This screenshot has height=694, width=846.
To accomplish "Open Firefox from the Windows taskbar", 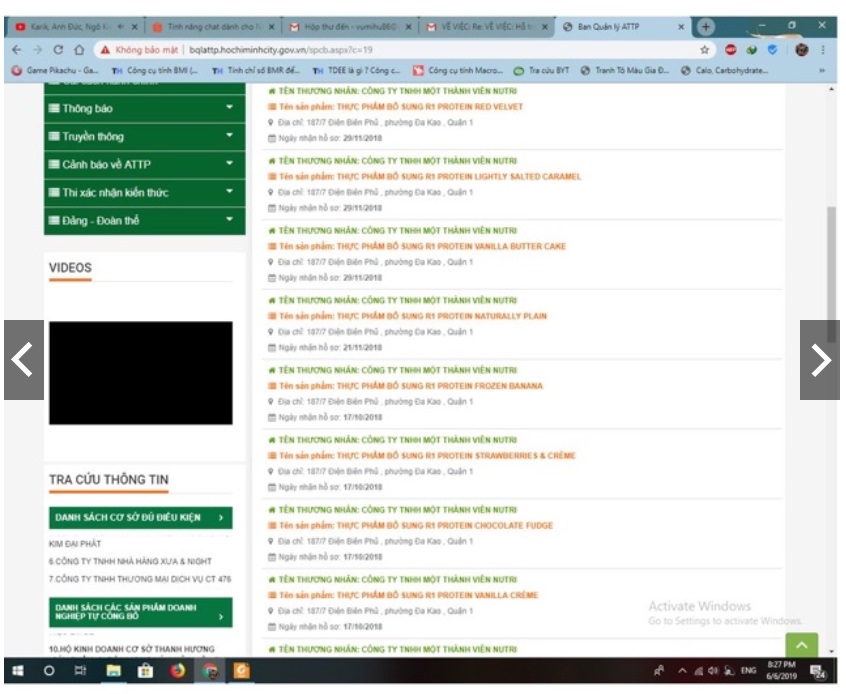I will point(178,671).
